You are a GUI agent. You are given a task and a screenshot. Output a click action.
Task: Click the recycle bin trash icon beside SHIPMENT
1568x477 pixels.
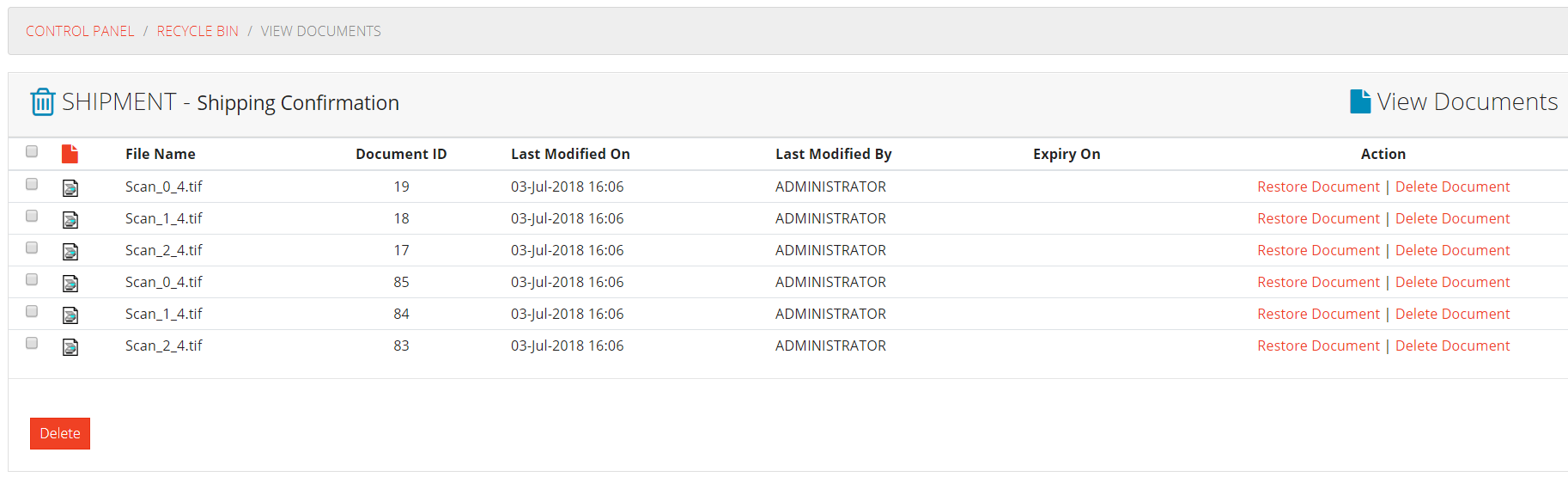coord(43,102)
